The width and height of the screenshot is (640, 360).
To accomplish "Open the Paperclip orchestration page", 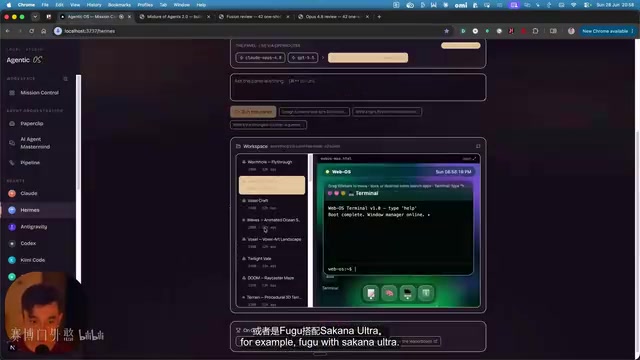I will (31, 124).
